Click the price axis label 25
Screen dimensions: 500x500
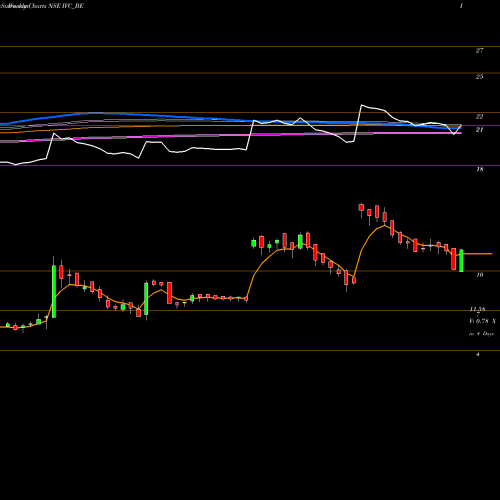[x=479, y=77]
